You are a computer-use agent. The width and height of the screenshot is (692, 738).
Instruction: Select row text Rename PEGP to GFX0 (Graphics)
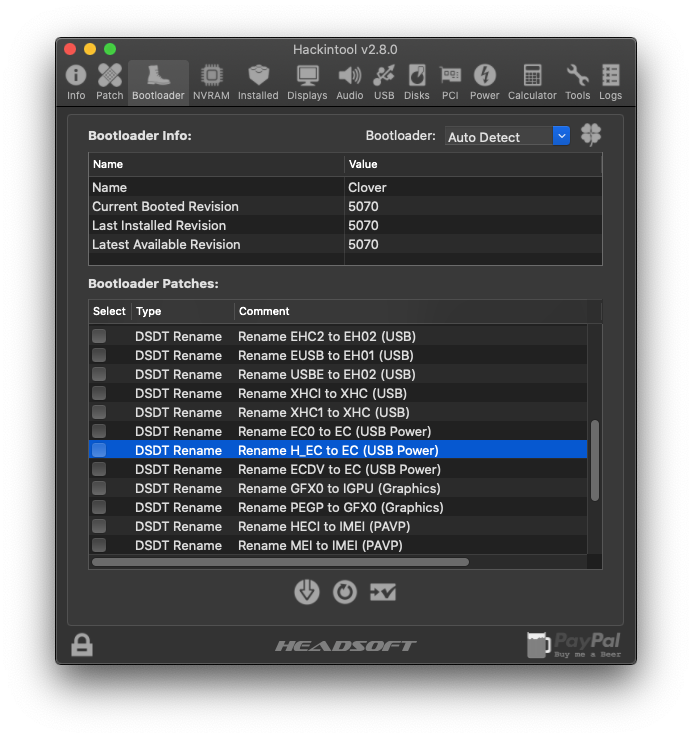point(341,507)
